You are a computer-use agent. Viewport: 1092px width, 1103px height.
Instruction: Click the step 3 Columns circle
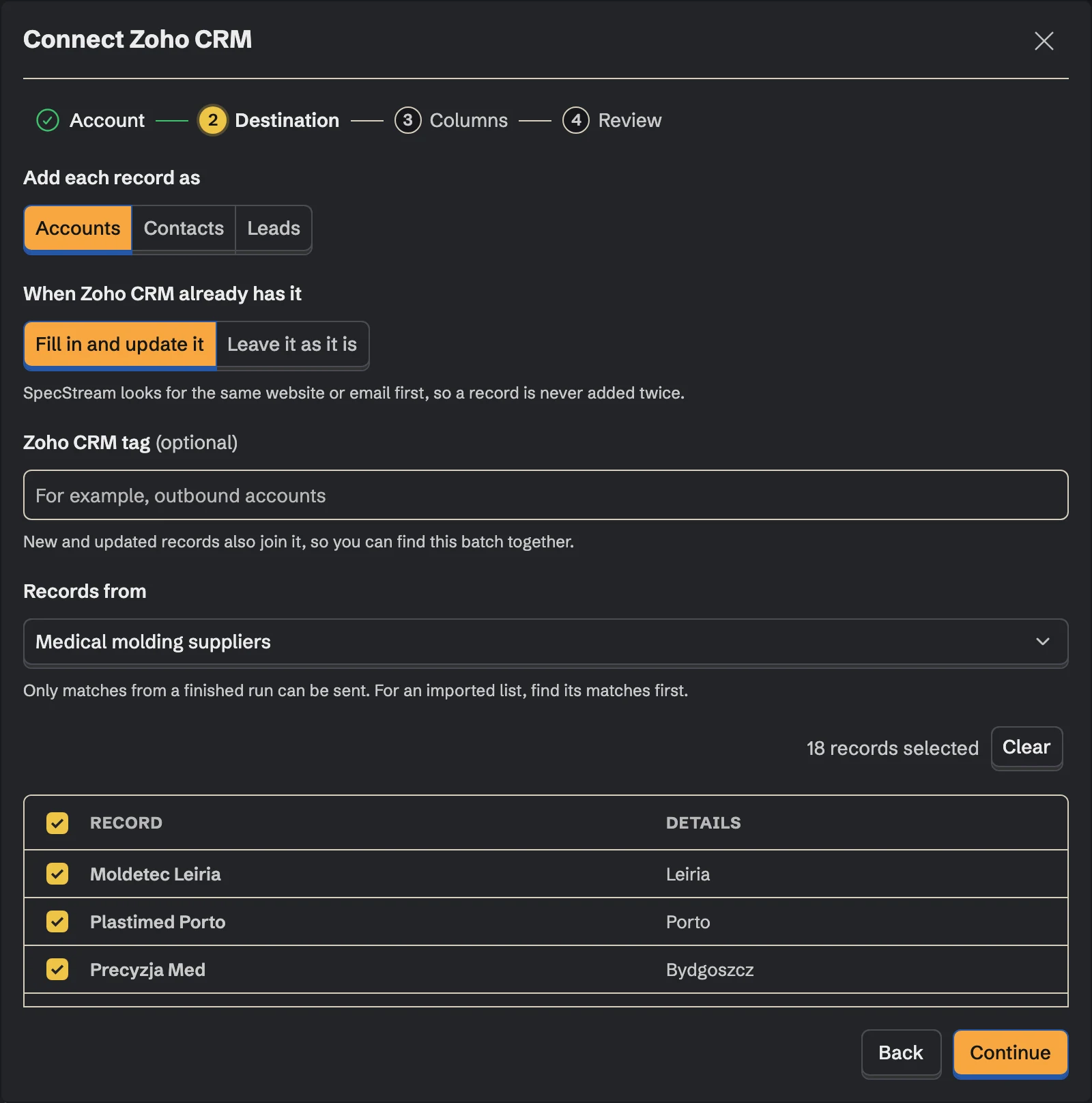tap(407, 120)
